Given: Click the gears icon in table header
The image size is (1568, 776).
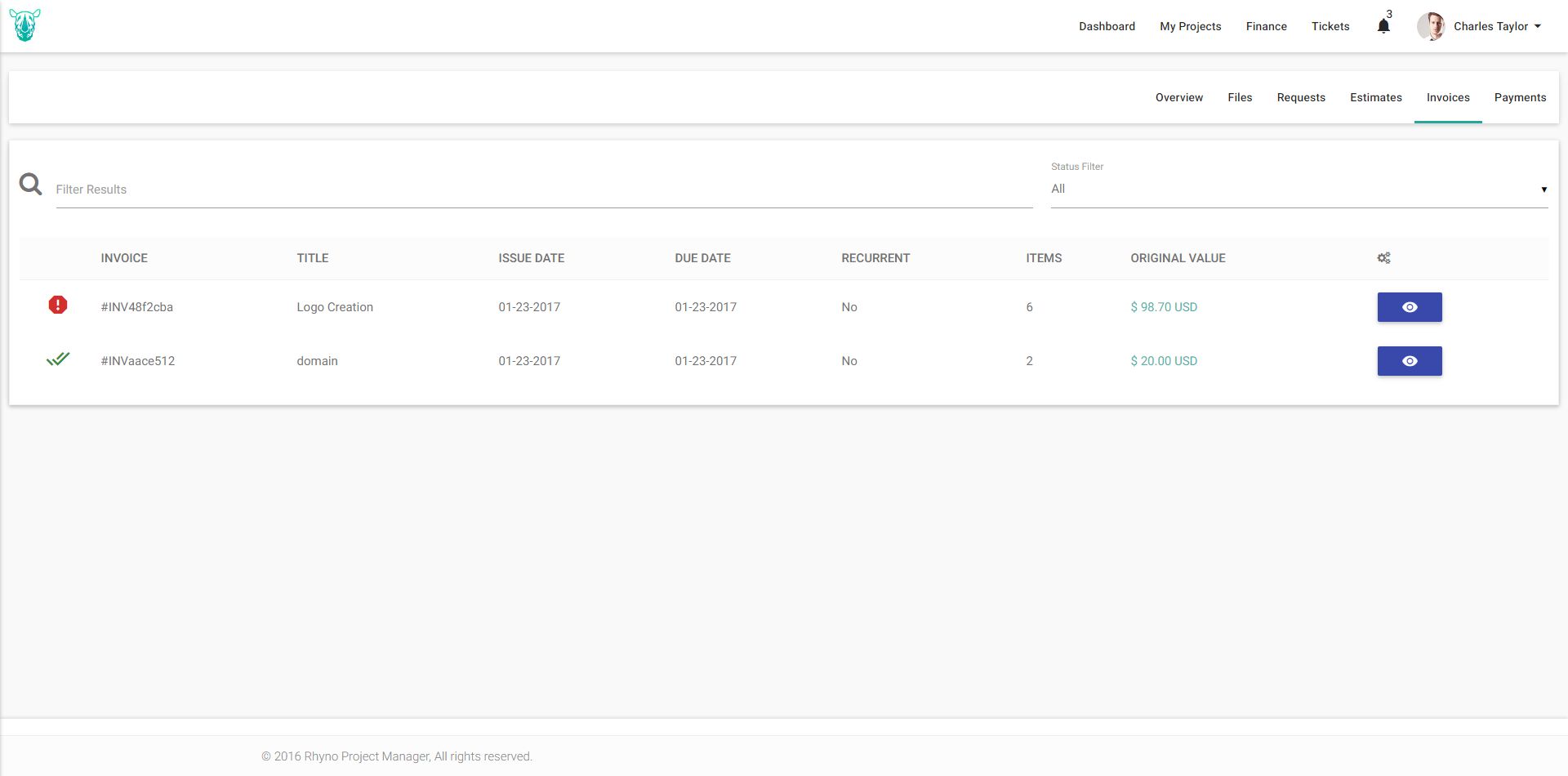Looking at the screenshot, I should point(1383,258).
